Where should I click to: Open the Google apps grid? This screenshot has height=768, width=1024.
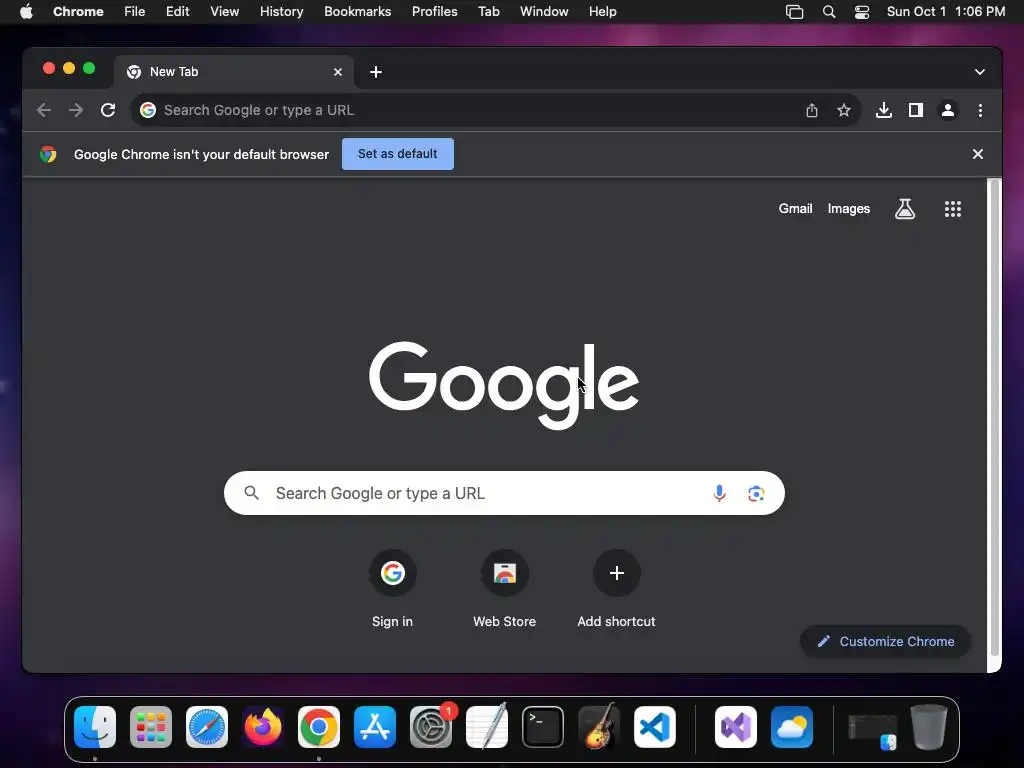953,209
